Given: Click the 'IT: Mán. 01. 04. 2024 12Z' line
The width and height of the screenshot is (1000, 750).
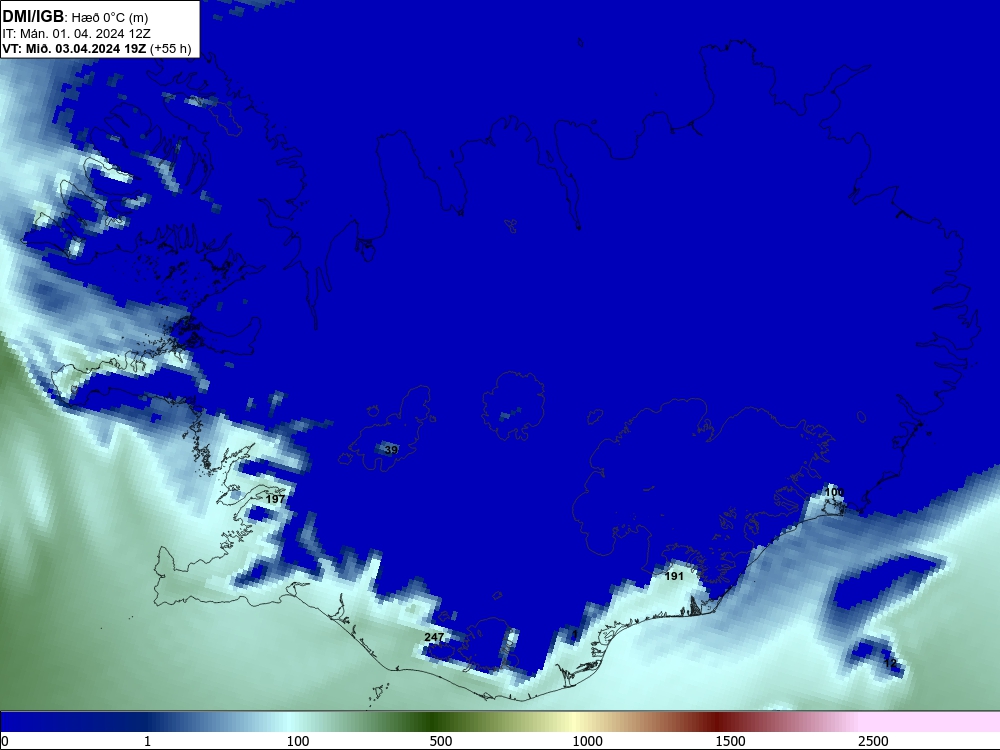Looking at the screenshot, I should tap(77, 34).
